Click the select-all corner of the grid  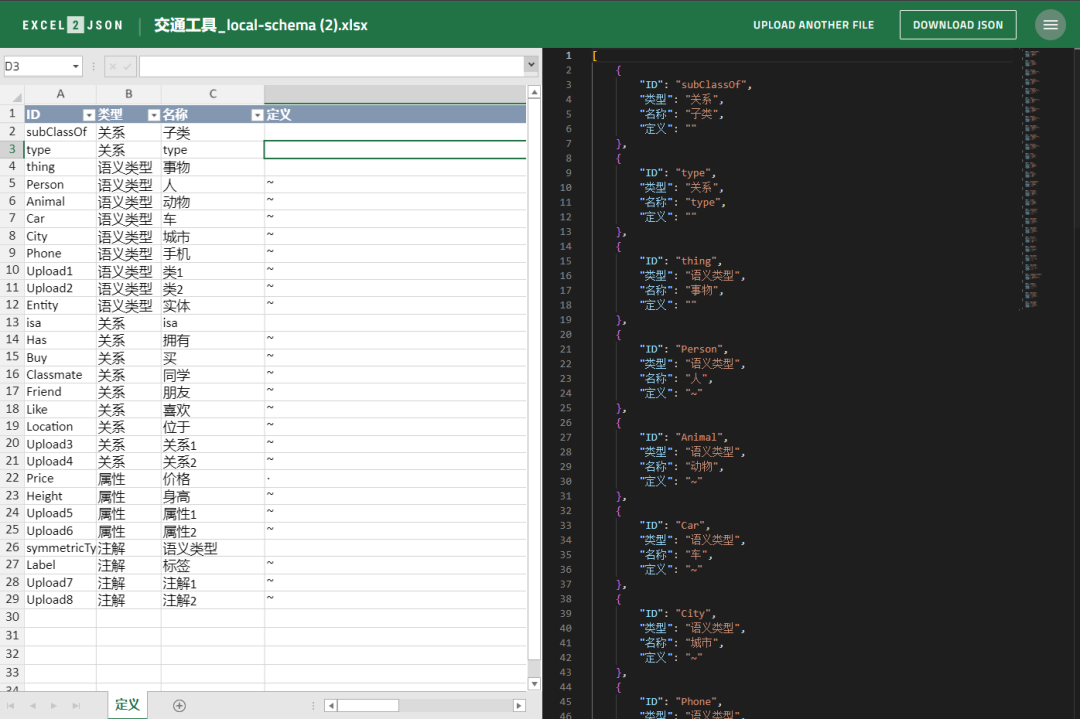[x=12, y=94]
